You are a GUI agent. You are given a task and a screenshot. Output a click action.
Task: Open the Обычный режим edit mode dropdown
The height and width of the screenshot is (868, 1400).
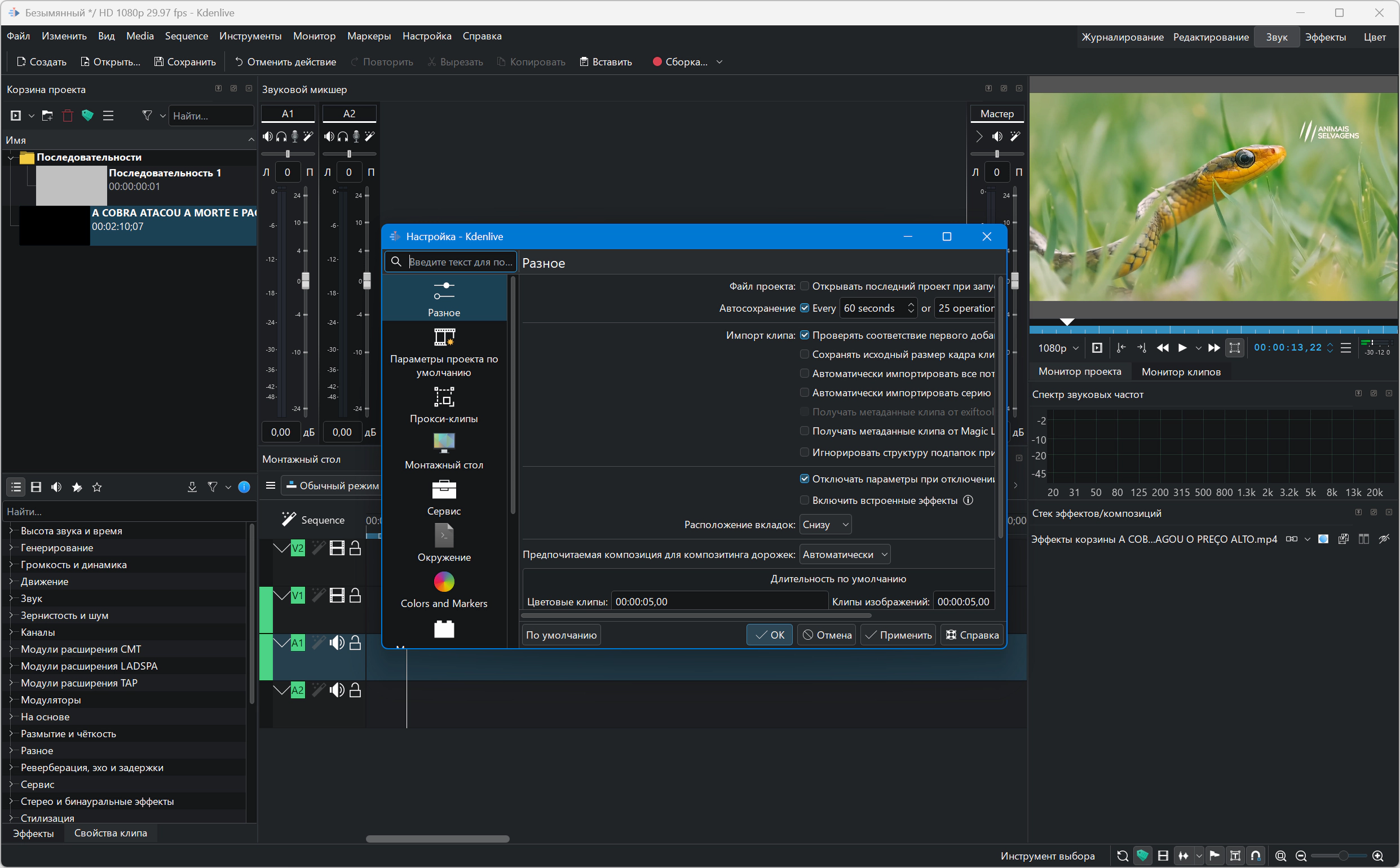[333, 486]
